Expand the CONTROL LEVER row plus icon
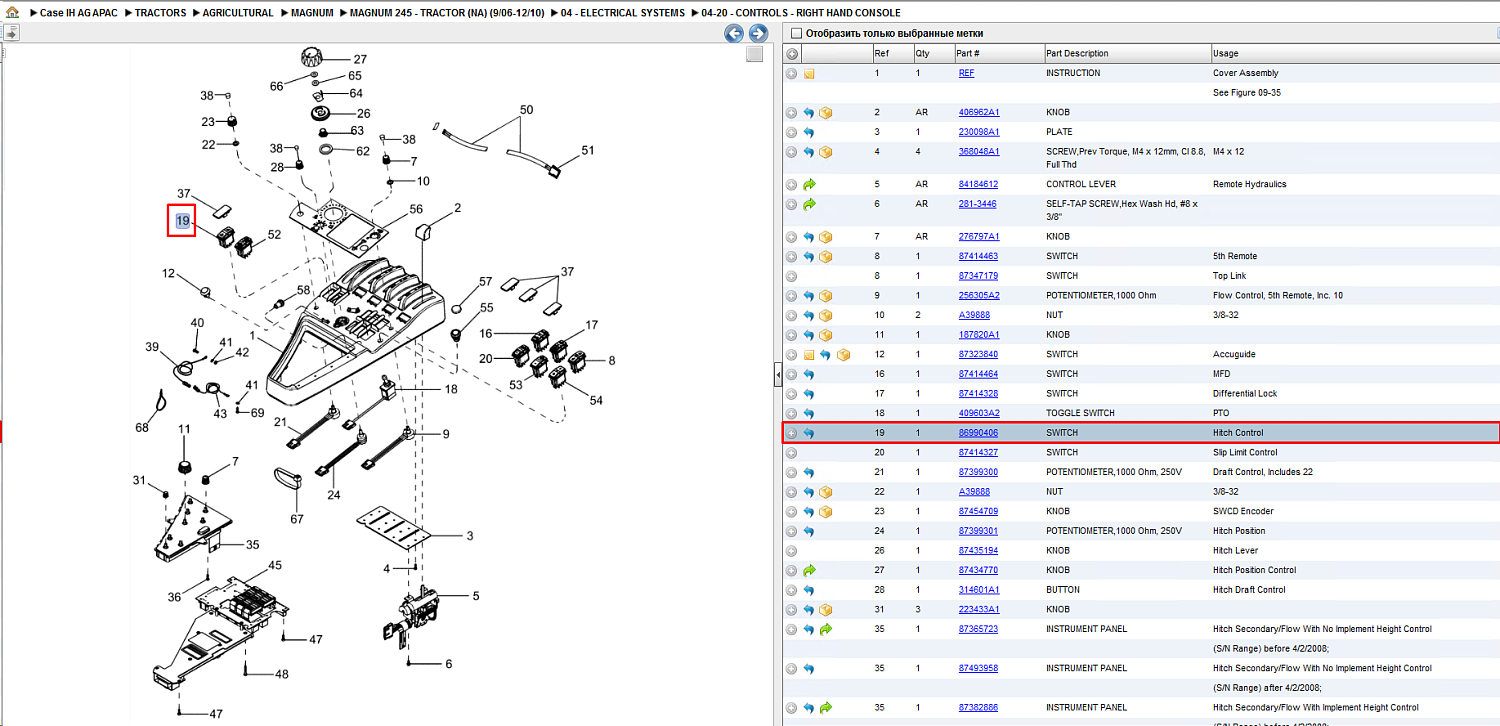The height and width of the screenshot is (726, 1500). coord(792,184)
